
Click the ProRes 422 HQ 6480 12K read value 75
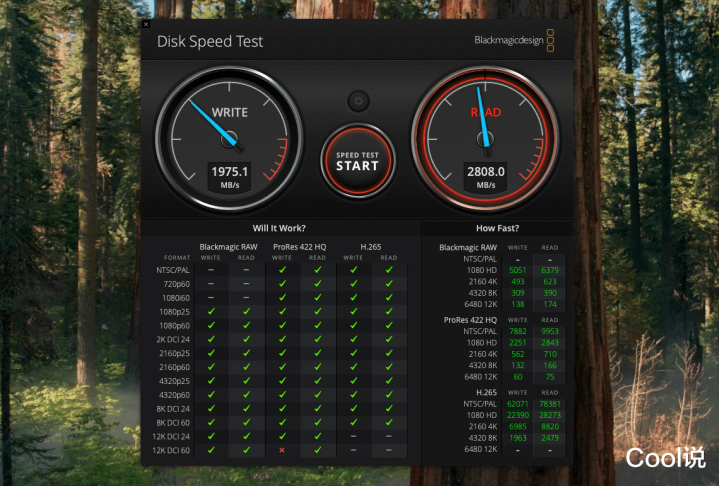[550, 377]
